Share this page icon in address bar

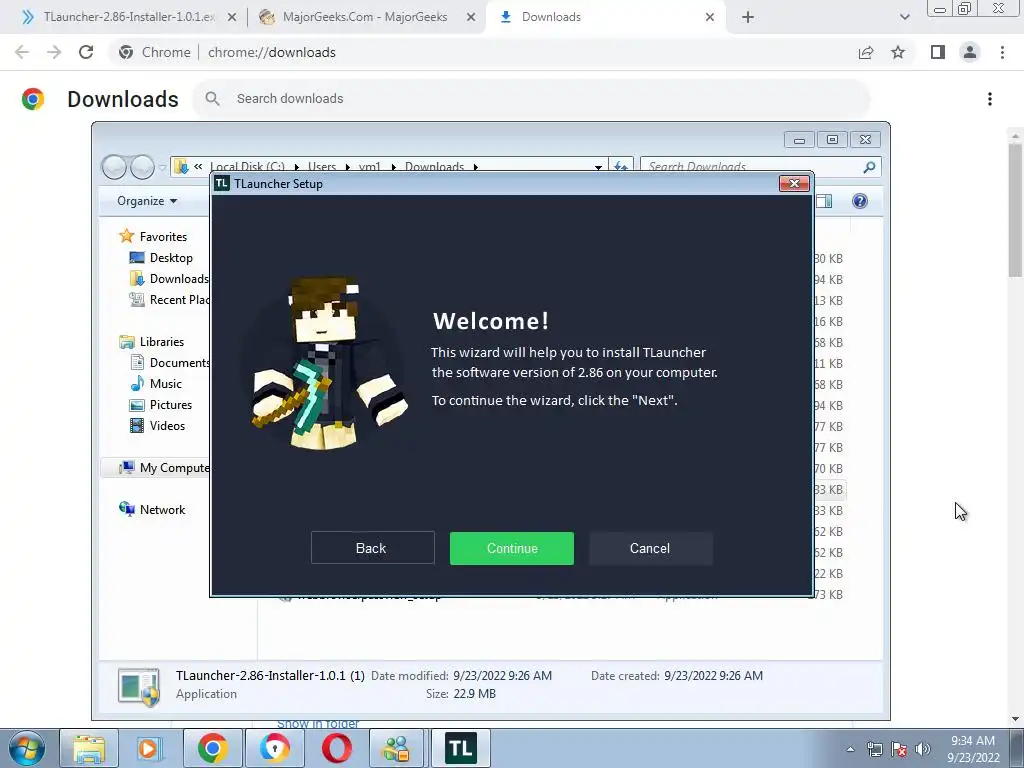pos(866,52)
